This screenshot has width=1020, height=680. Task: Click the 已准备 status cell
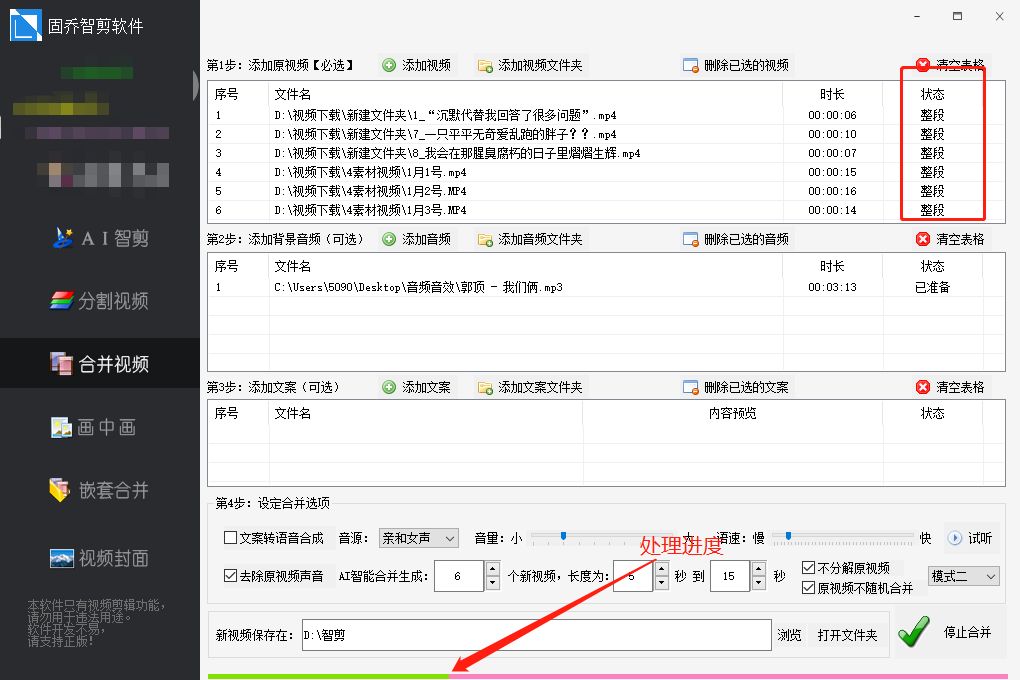point(932,287)
